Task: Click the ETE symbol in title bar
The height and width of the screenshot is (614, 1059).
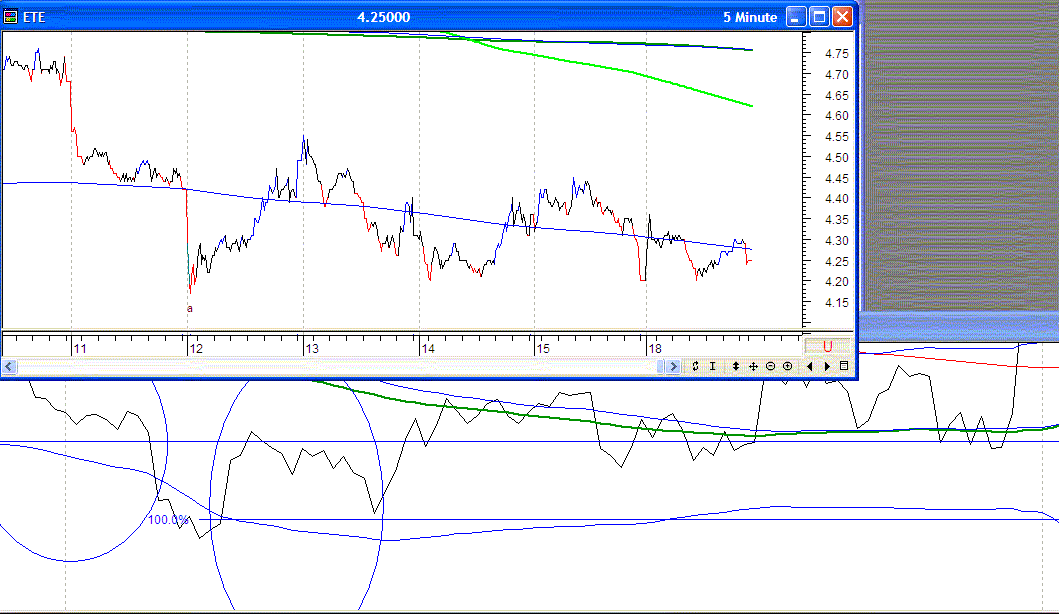Action: pyautogui.click(x=34, y=18)
